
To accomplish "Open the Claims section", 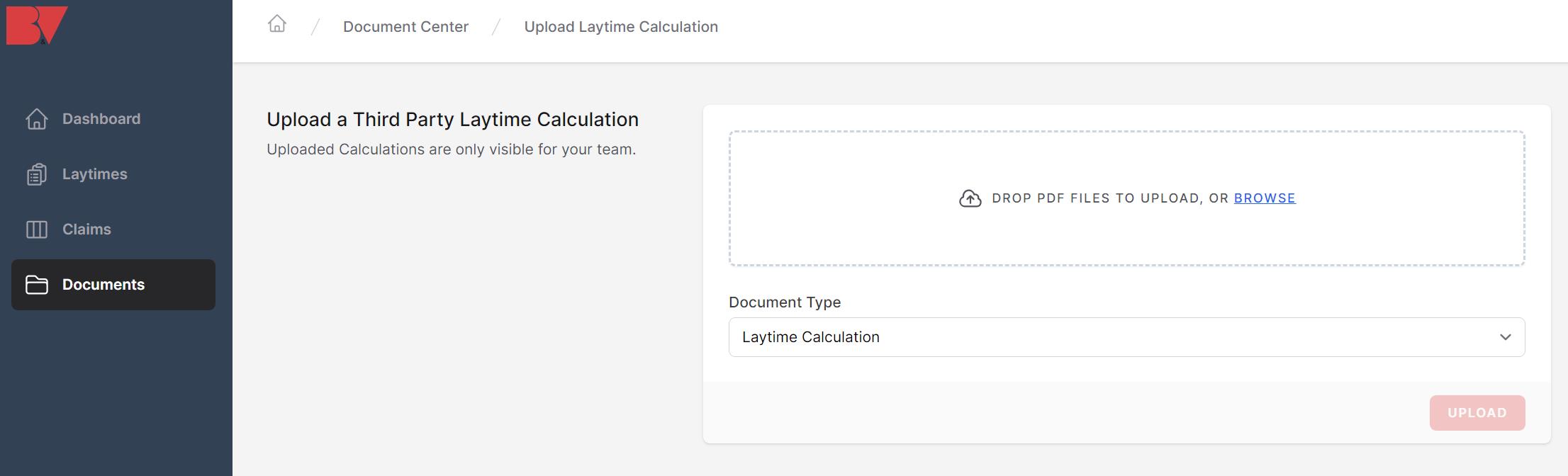I will click(x=86, y=229).
